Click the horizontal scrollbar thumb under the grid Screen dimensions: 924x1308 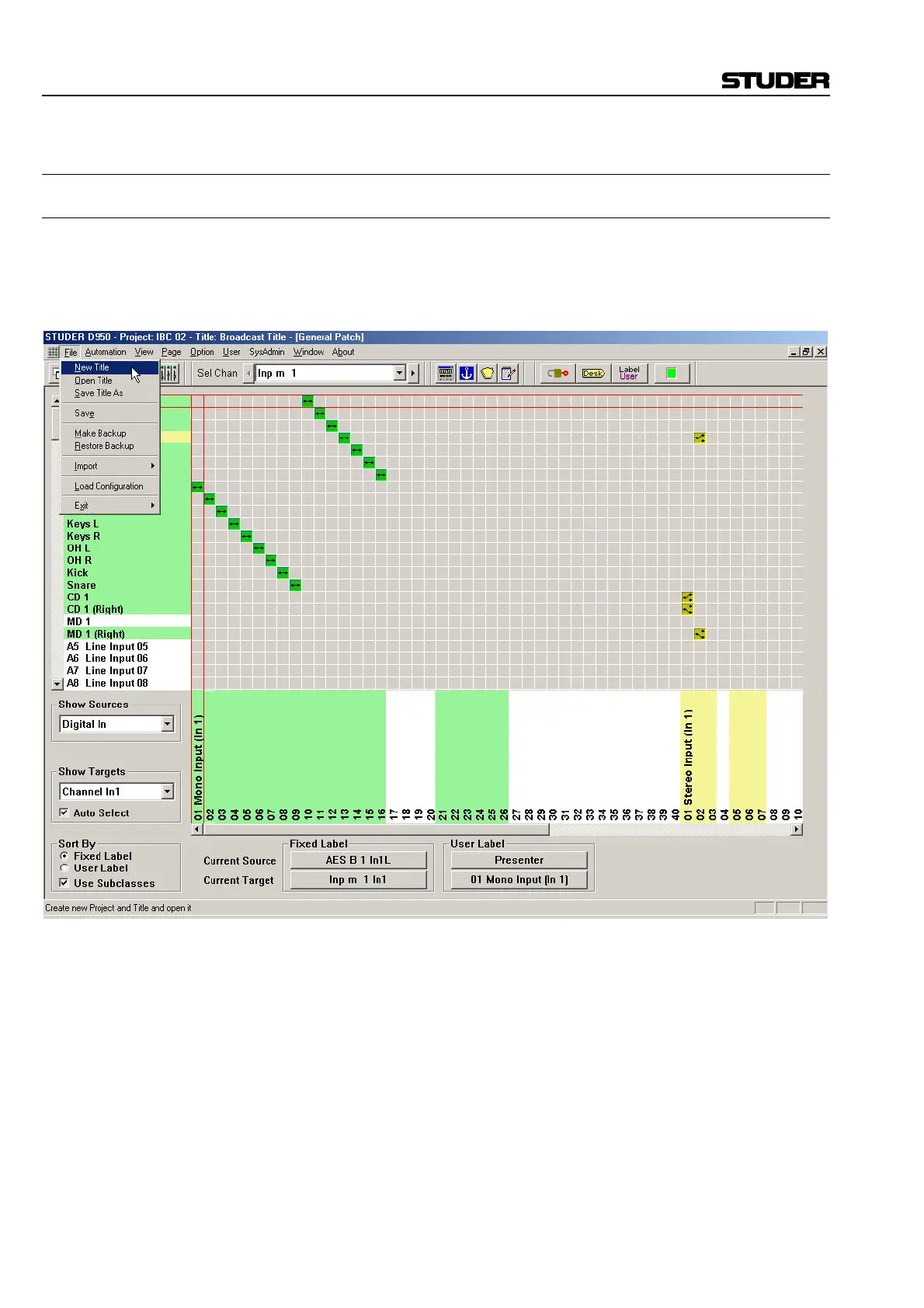coord(376,830)
